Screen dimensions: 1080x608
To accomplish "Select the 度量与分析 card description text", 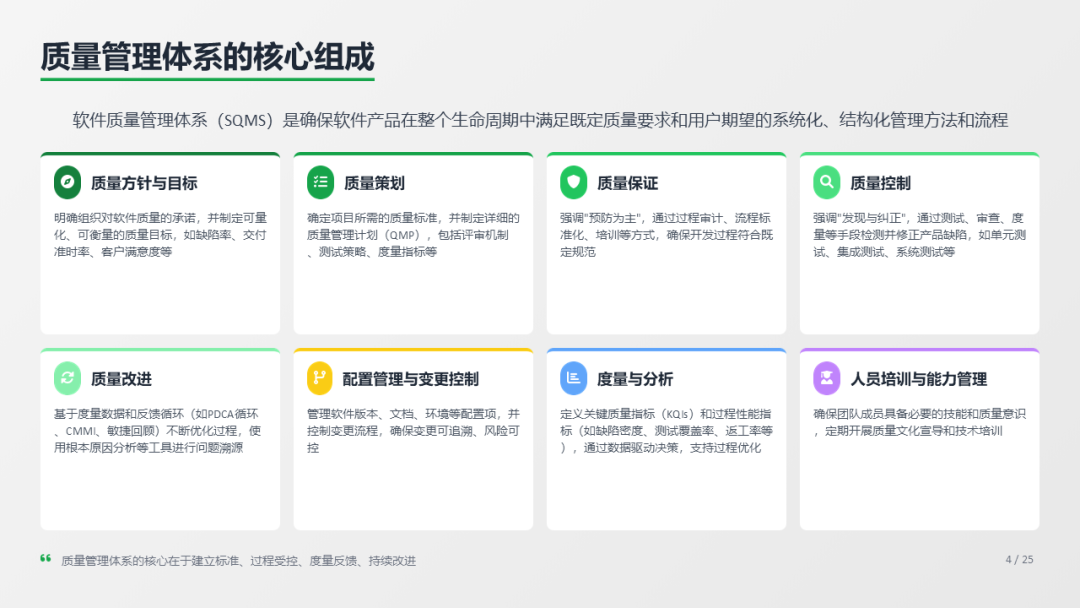I will [666, 431].
